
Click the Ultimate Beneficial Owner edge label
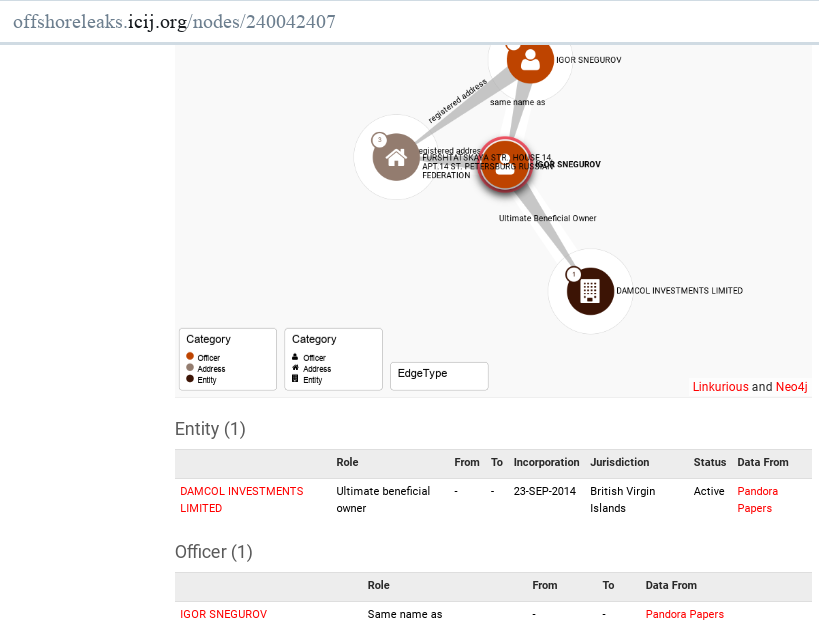pyautogui.click(x=547, y=218)
